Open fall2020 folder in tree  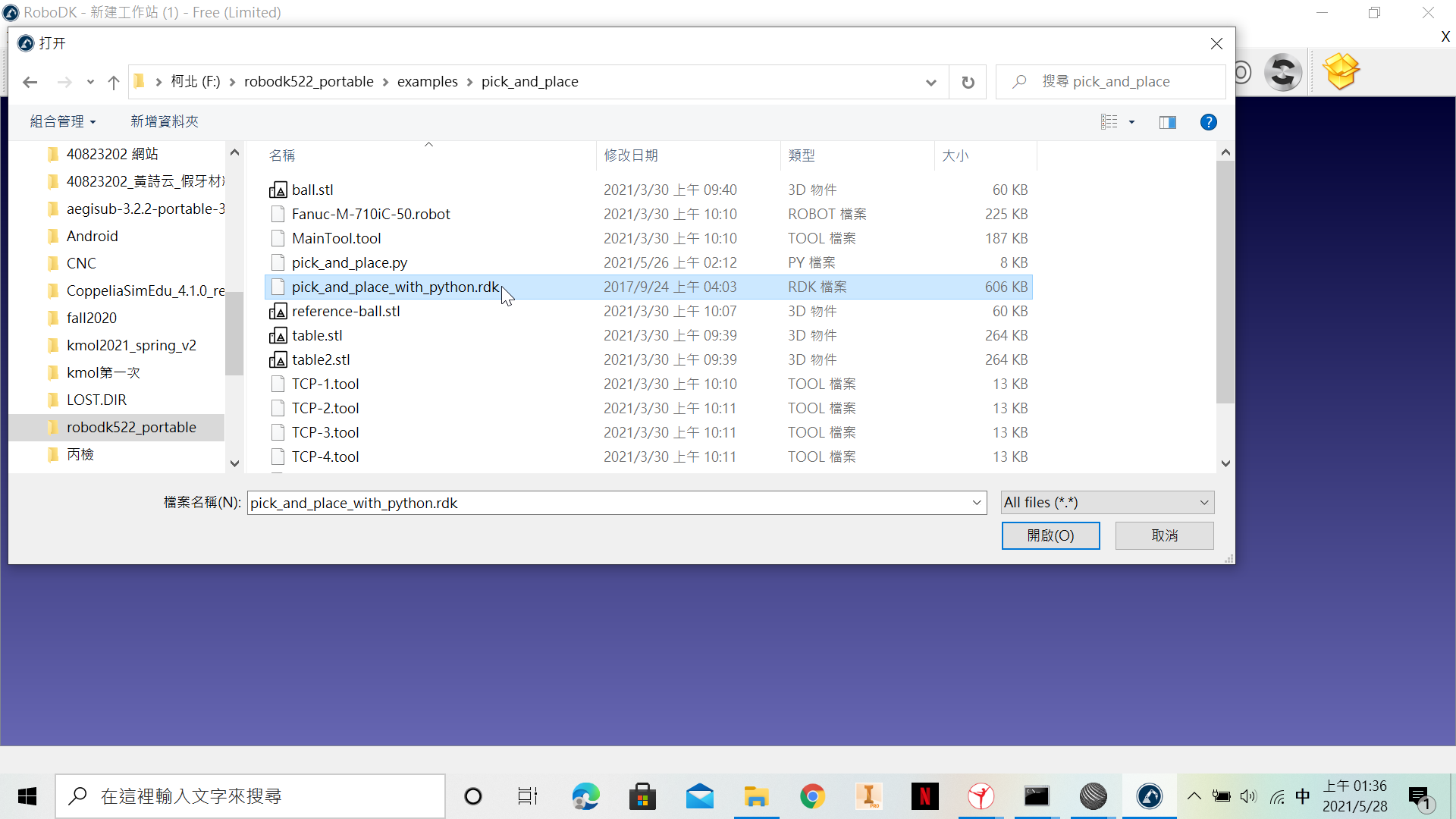[x=91, y=318]
